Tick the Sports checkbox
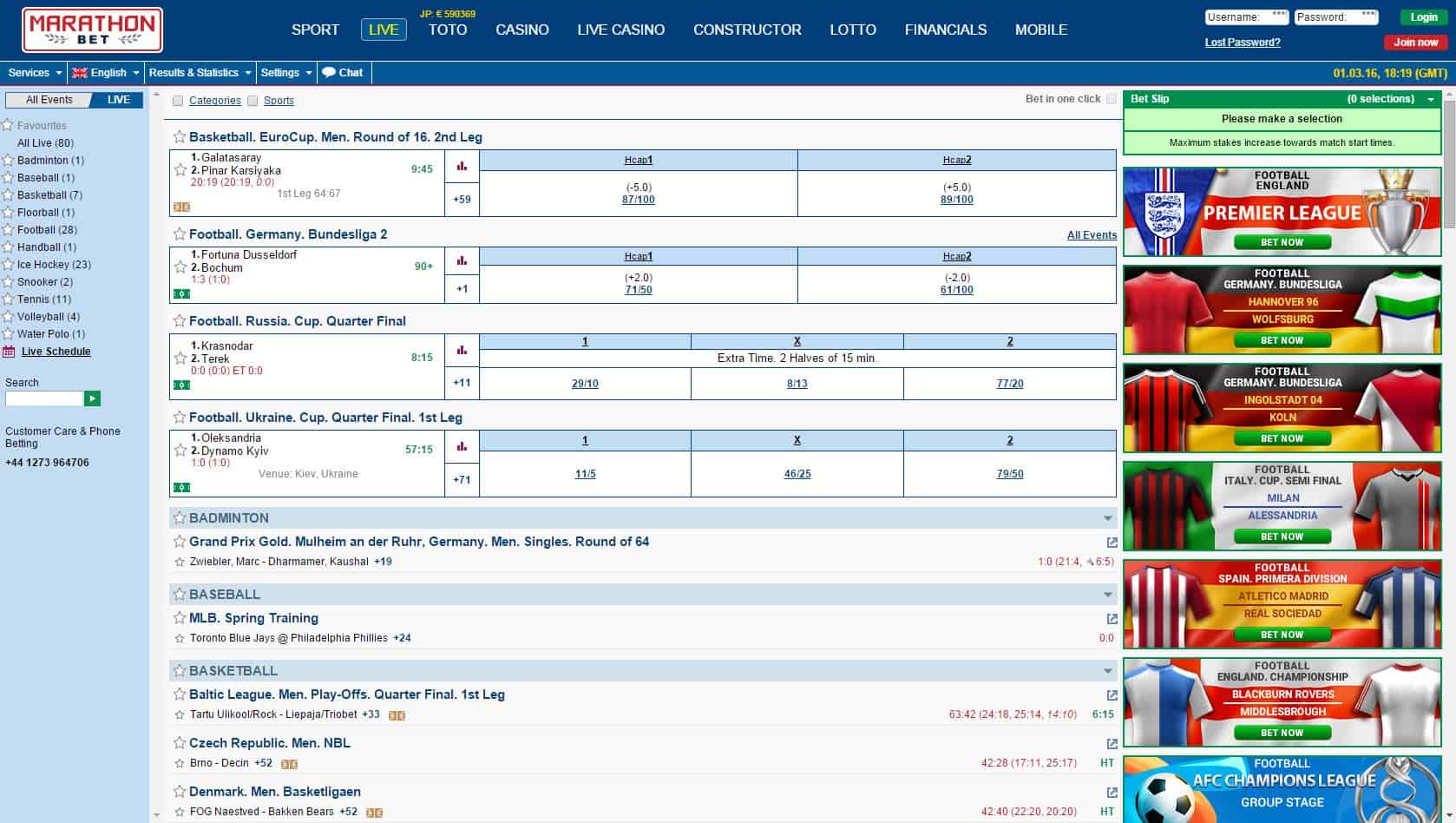This screenshot has height=823, width=1456. pos(253,101)
